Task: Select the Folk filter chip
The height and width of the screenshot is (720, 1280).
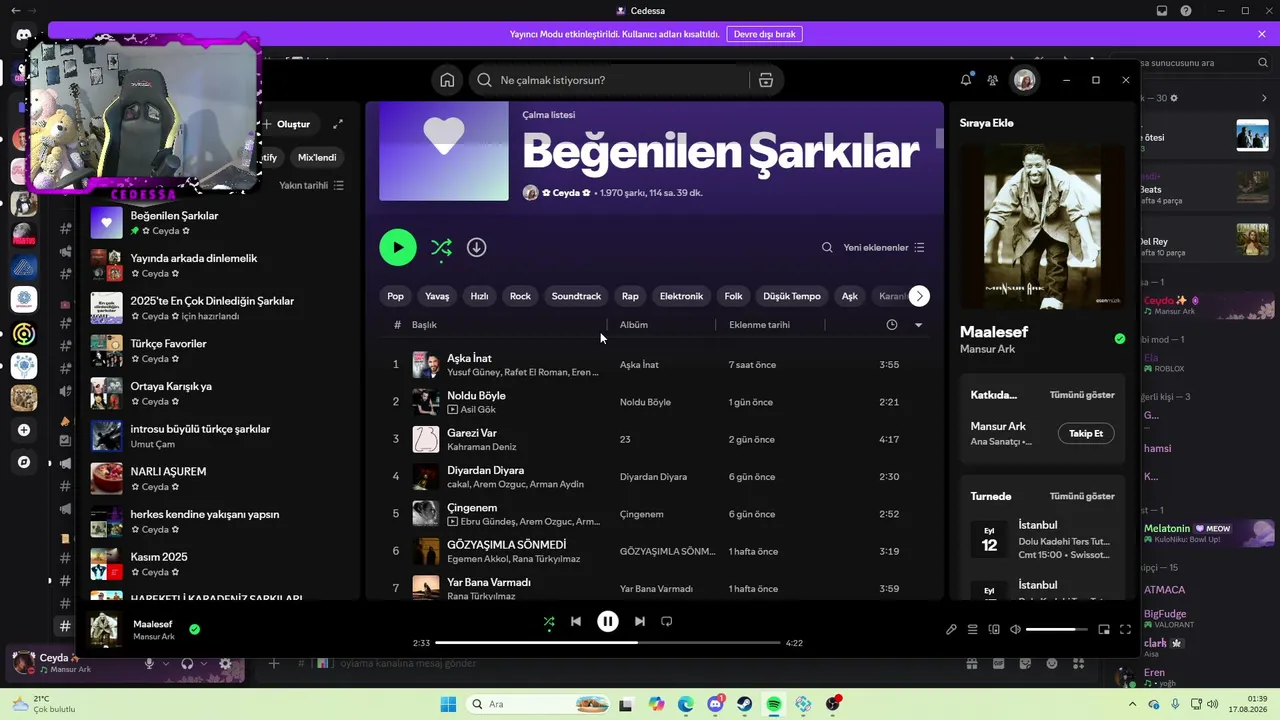Action: point(734,296)
